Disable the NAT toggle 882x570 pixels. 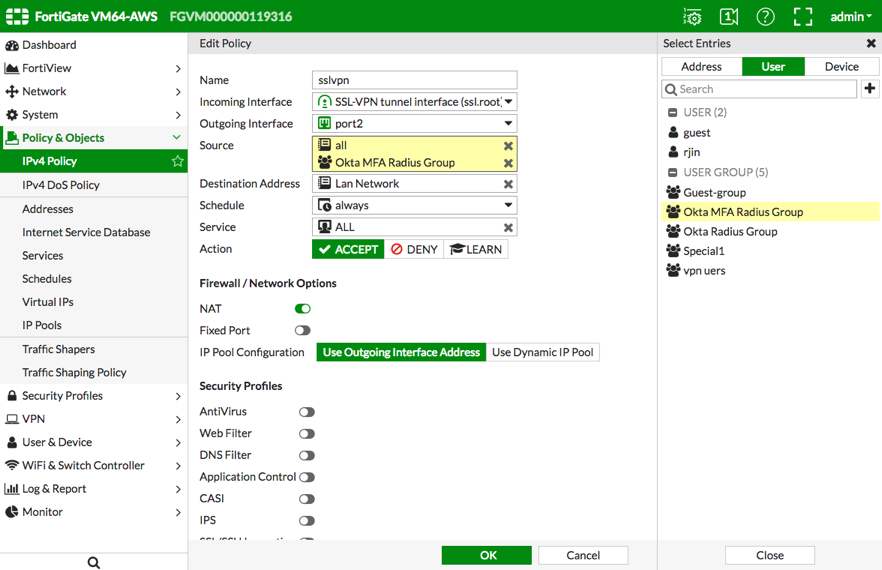point(302,309)
